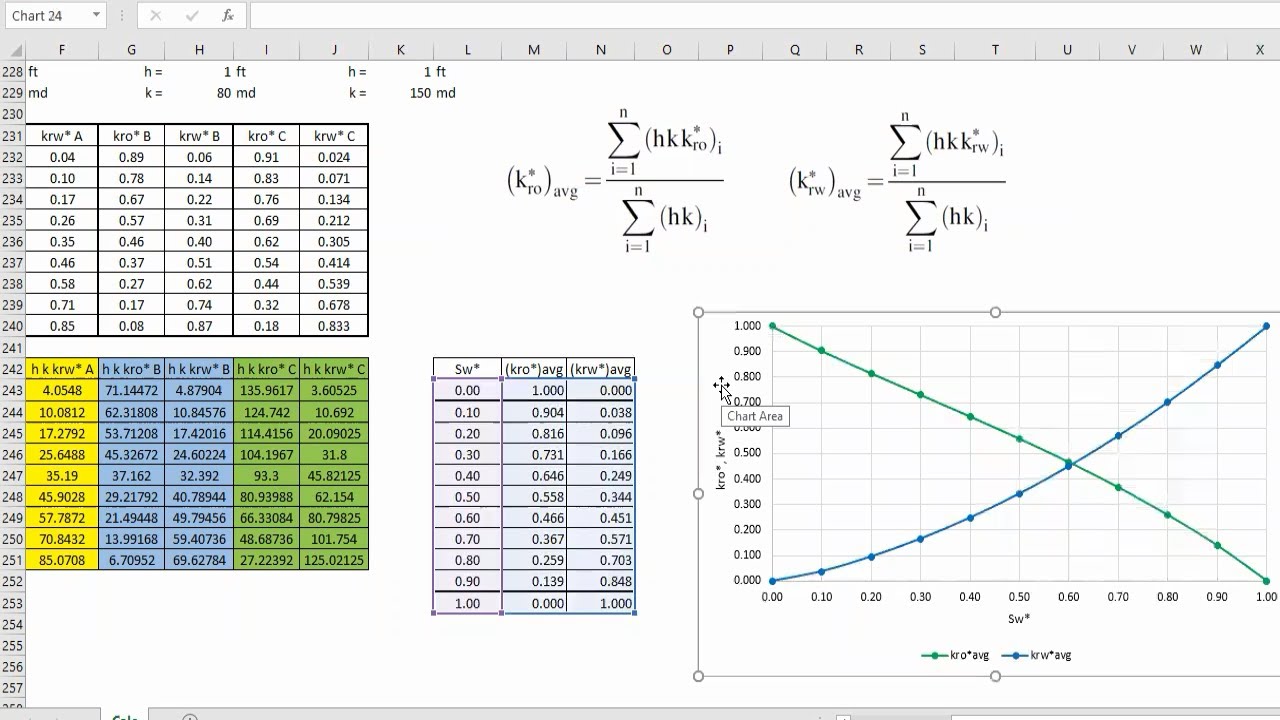Click the cell with value 135.9617
Image resolution: width=1280 pixels, height=720 pixels.
pyautogui.click(x=267, y=390)
